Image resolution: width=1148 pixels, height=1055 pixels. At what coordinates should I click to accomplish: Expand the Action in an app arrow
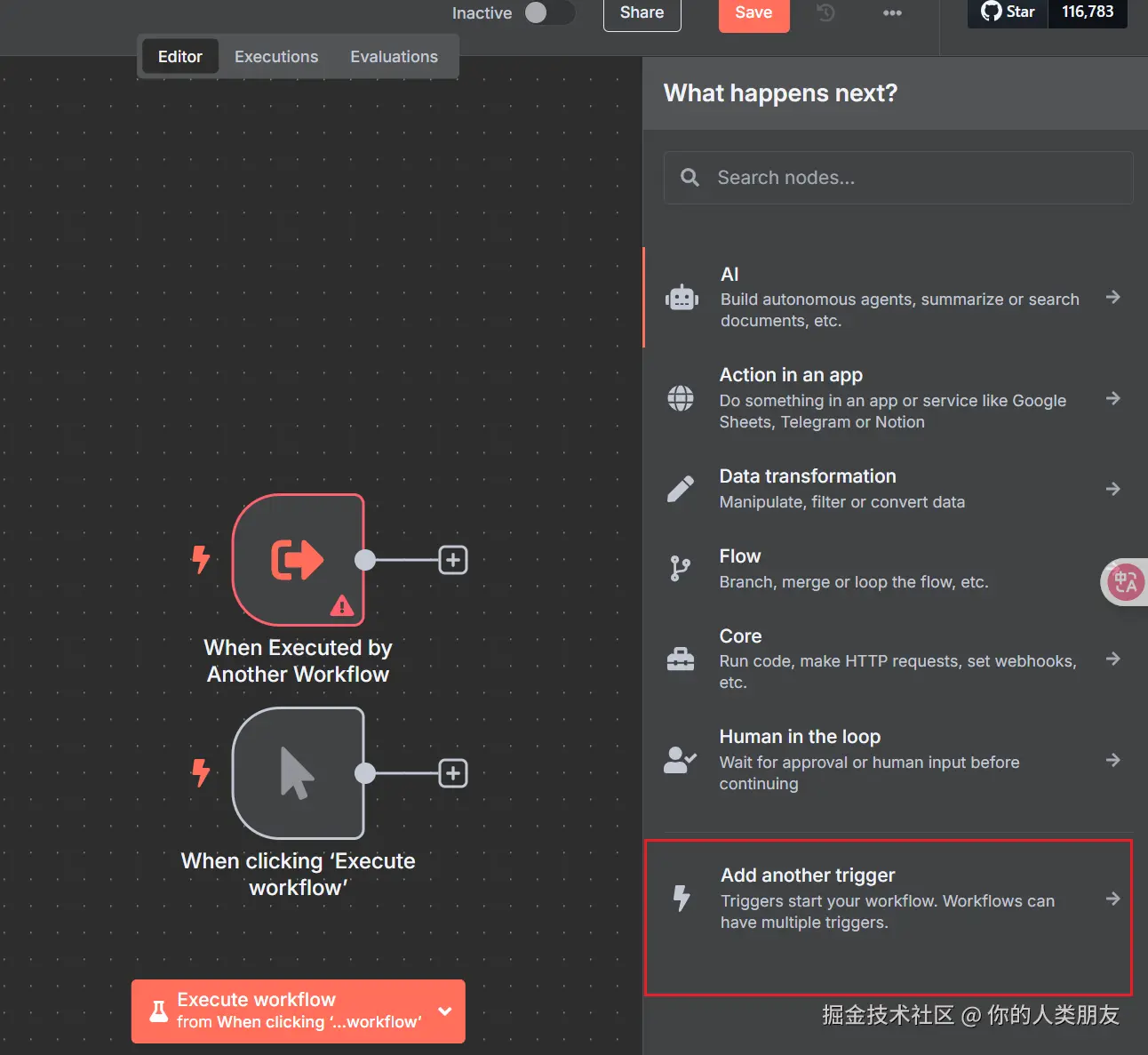click(1112, 398)
